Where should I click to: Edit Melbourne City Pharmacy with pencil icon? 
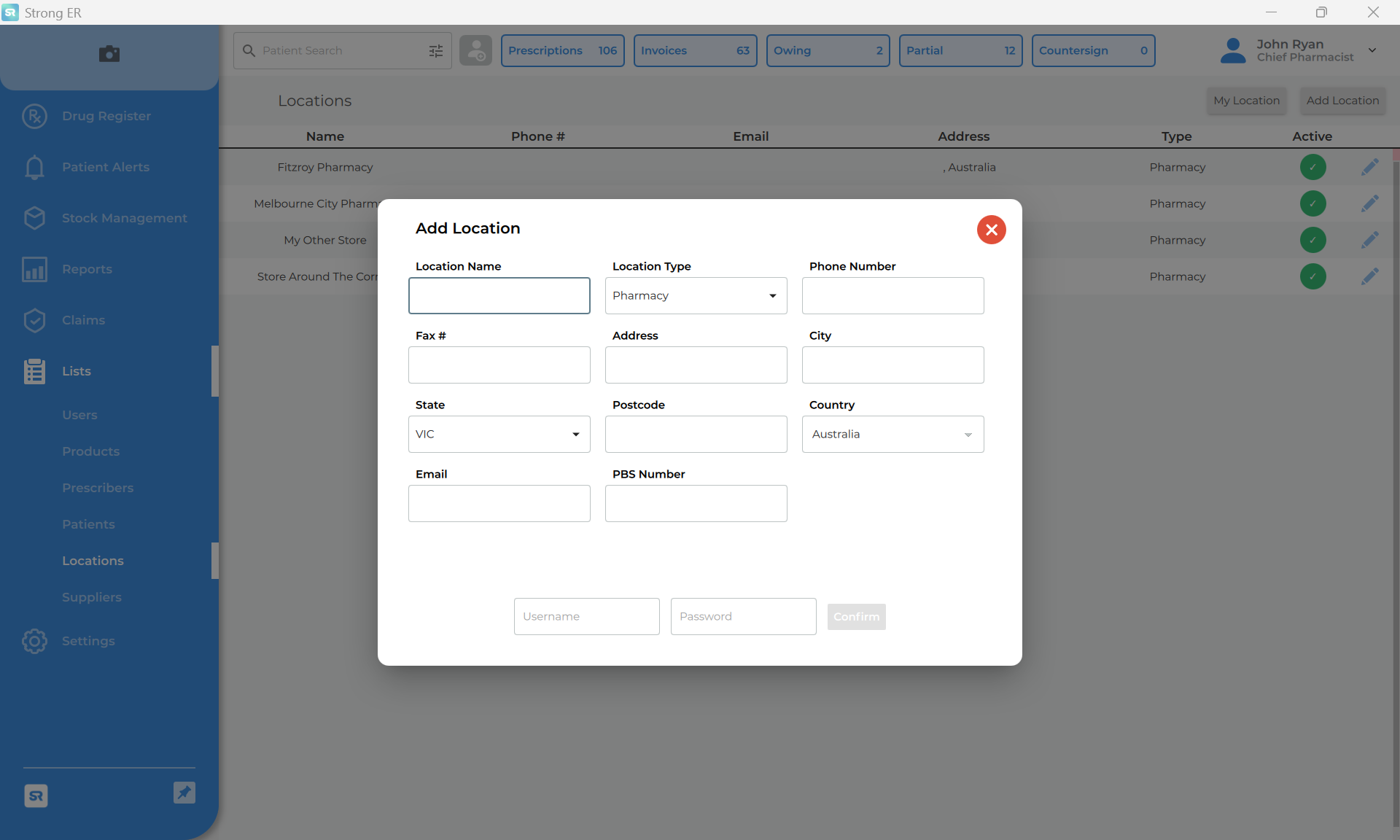(1370, 203)
